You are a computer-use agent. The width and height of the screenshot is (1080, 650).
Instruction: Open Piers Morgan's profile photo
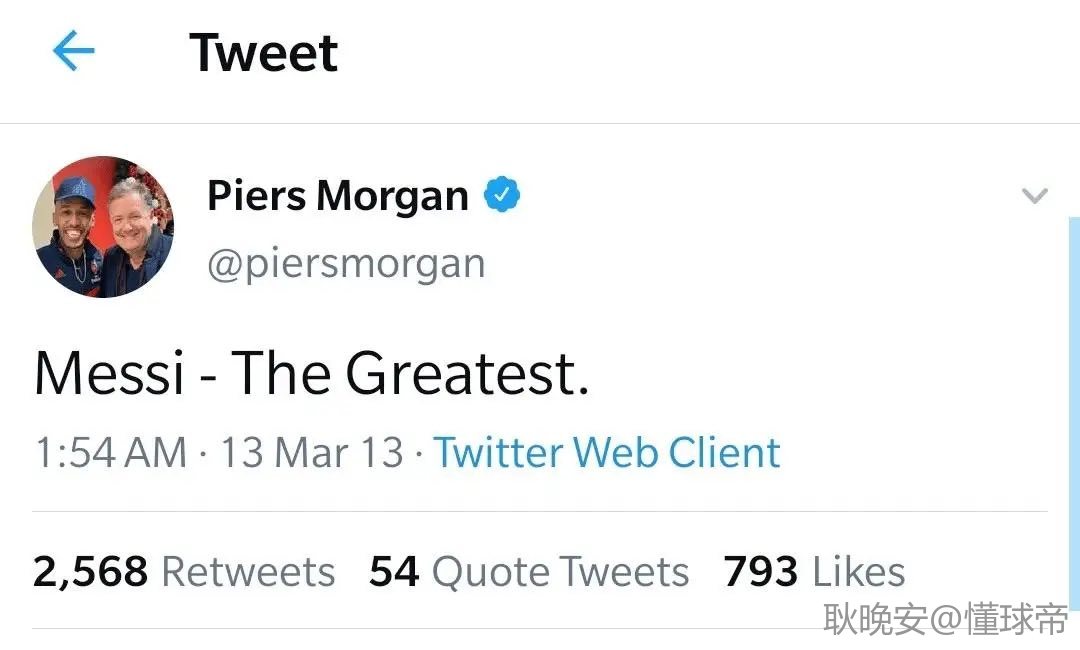pos(103,227)
